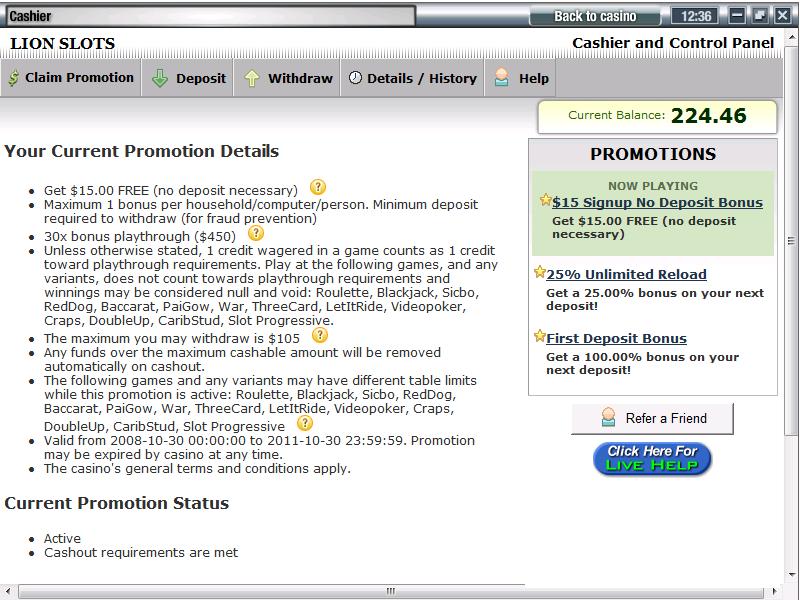800x600 pixels.
Task: Click the Cashier and Control Panel heading
Action: coord(673,43)
